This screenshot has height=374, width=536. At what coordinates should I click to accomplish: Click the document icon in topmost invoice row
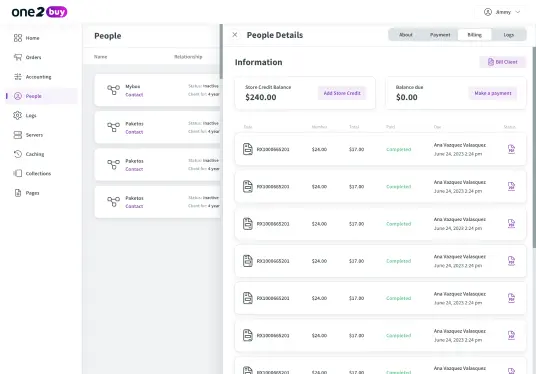tap(247, 149)
